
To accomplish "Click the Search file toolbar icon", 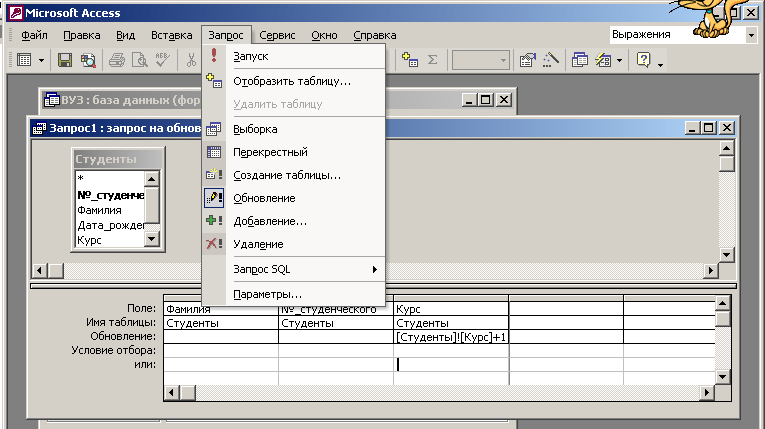I will (88, 60).
